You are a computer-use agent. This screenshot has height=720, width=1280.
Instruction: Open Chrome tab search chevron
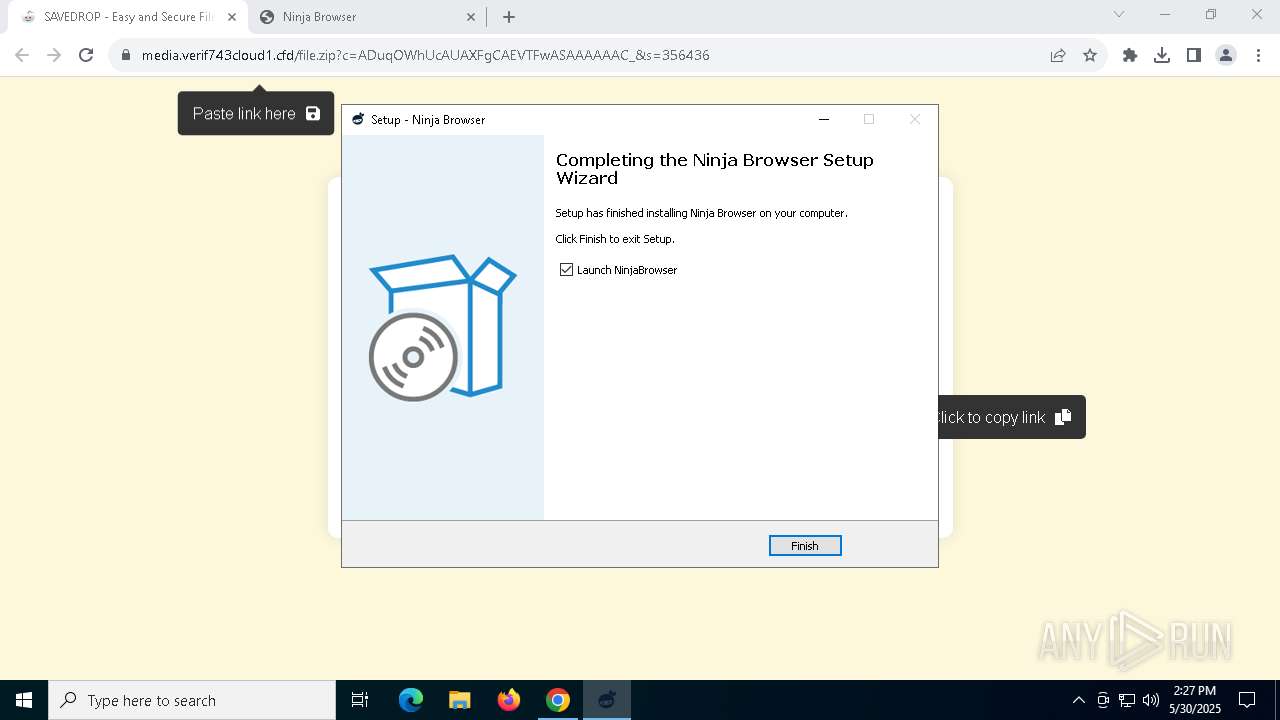(1119, 14)
